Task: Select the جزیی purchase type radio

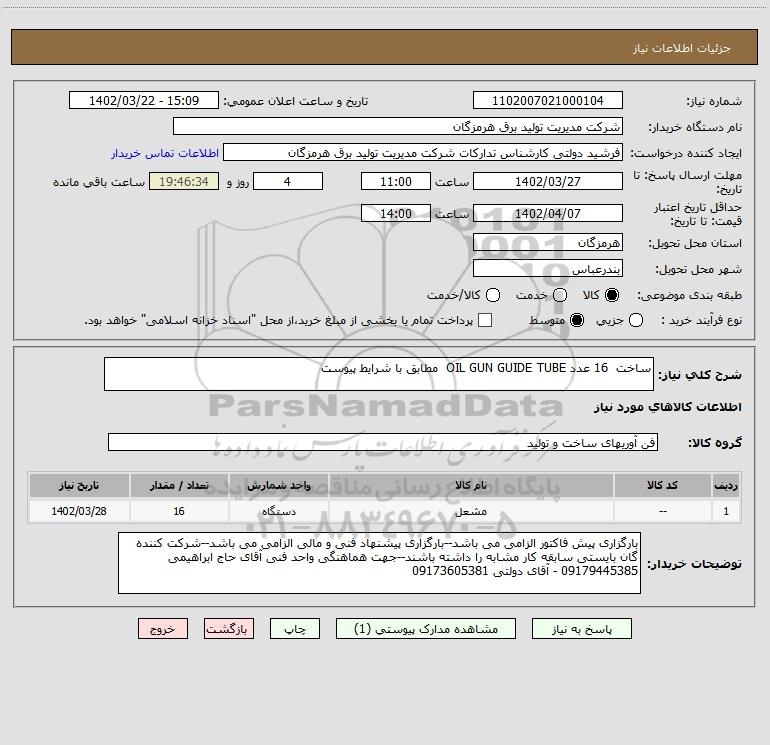Action: tap(635, 320)
